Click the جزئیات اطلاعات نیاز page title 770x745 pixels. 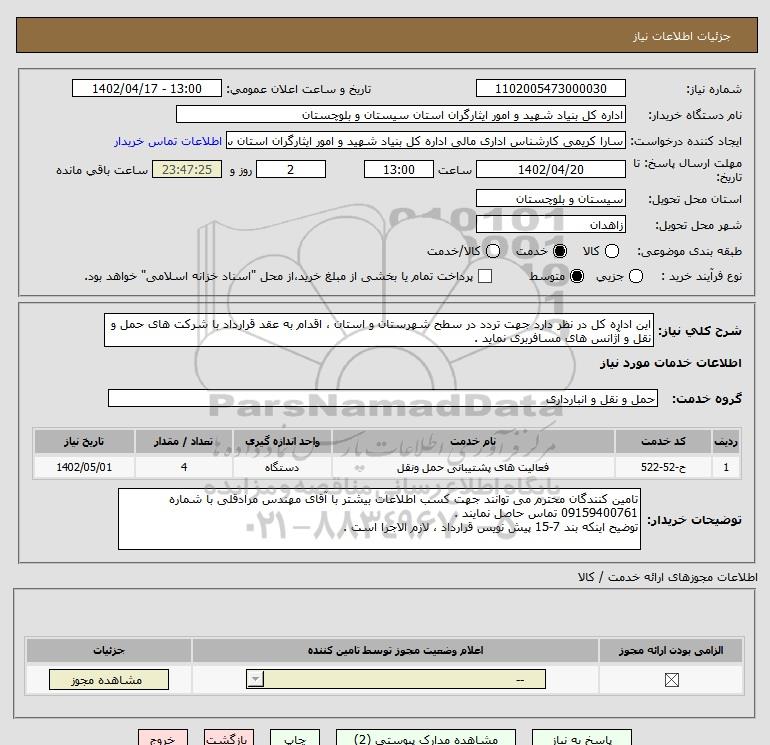[x=682, y=36]
